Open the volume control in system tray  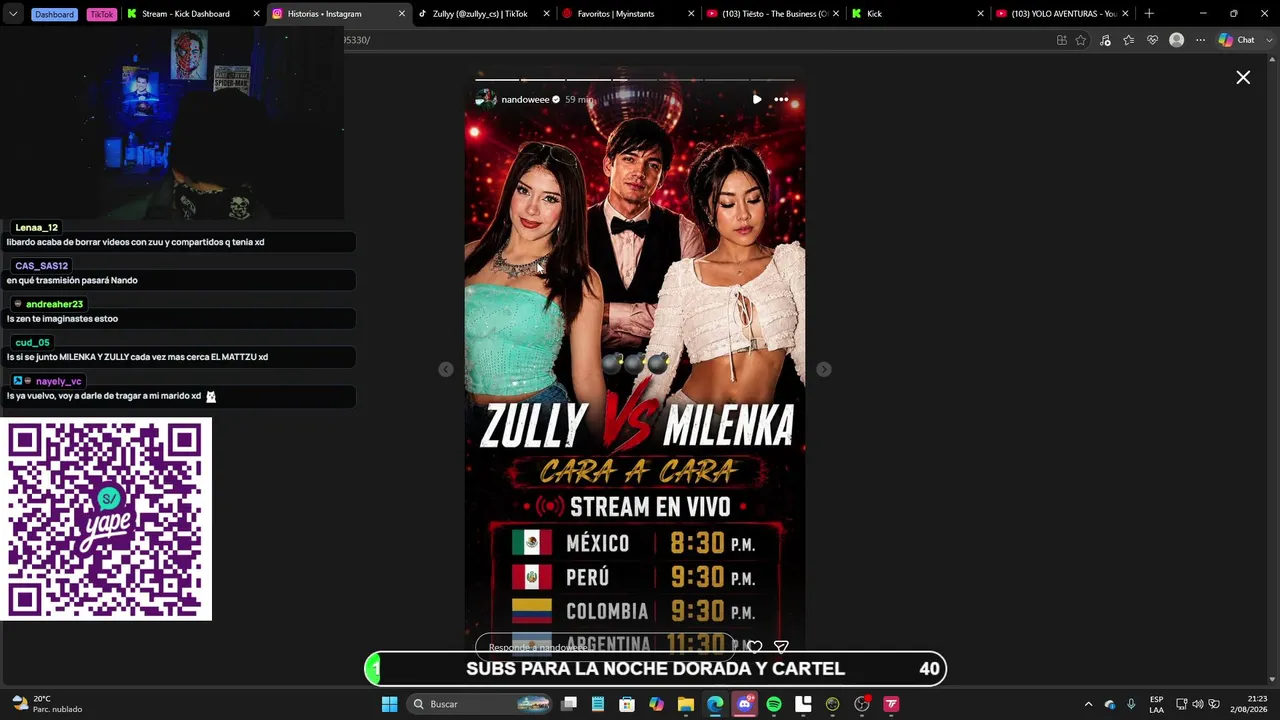1198,704
